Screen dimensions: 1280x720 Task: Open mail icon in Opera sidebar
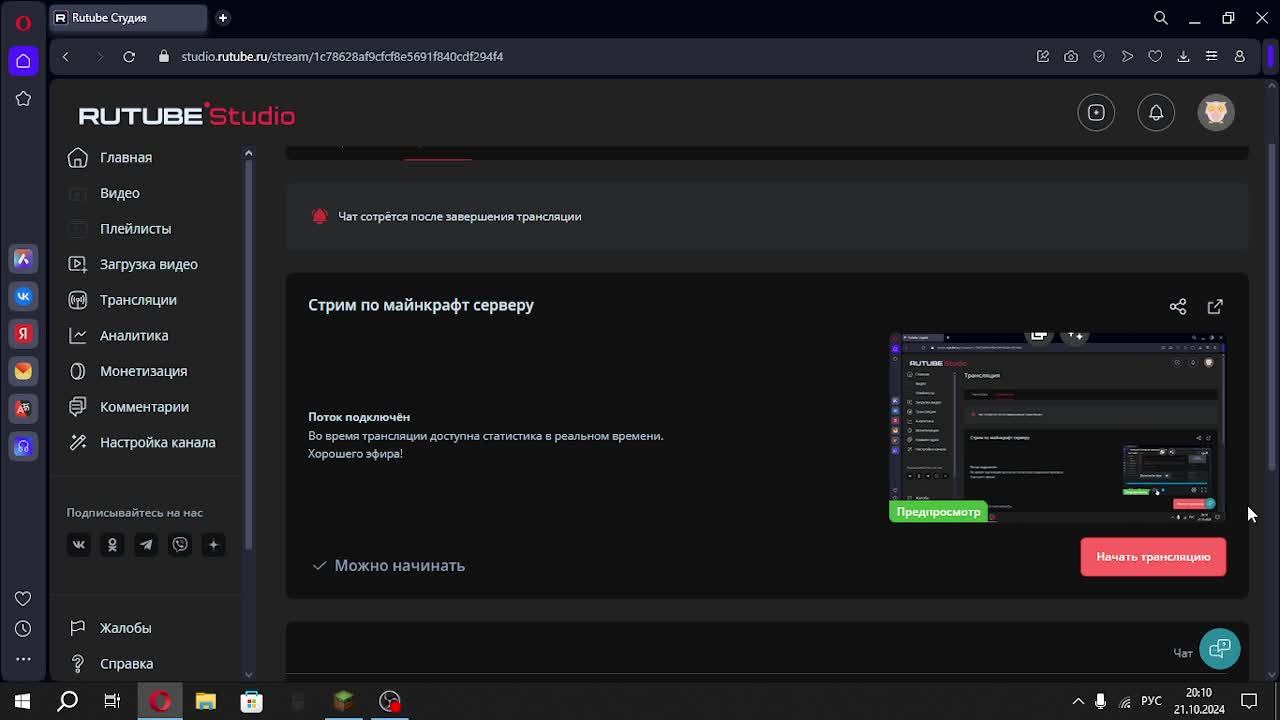(23, 371)
